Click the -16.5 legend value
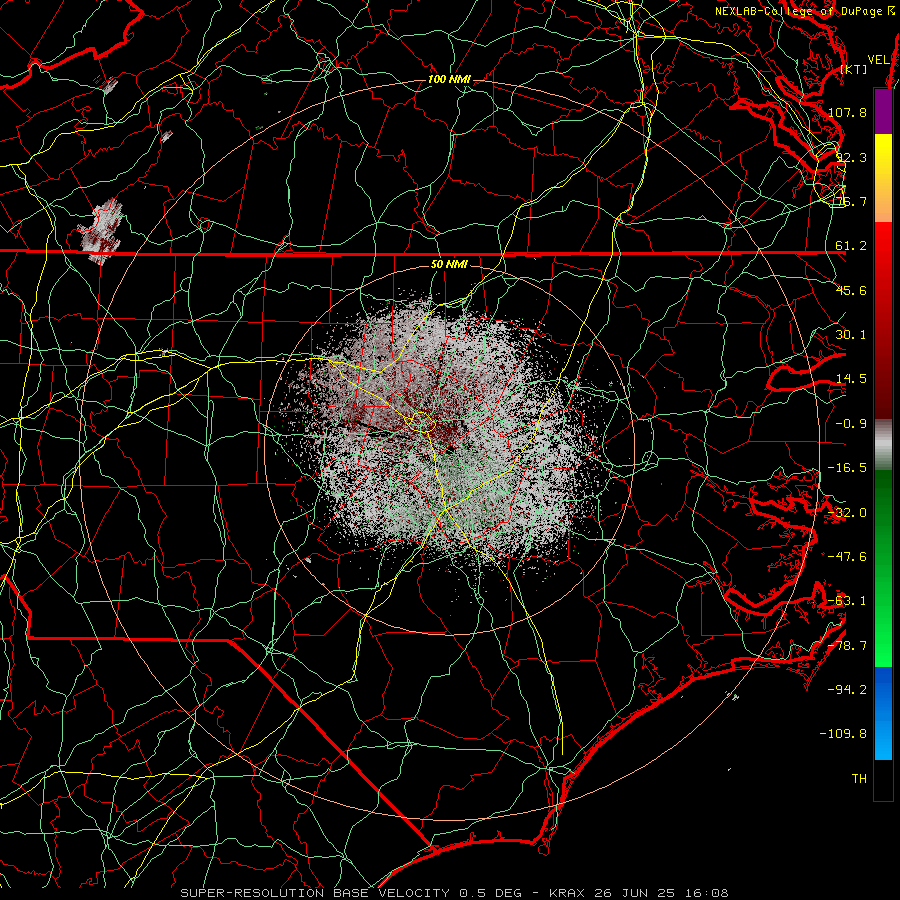The height and width of the screenshot is (900, 900). [847, 468]
